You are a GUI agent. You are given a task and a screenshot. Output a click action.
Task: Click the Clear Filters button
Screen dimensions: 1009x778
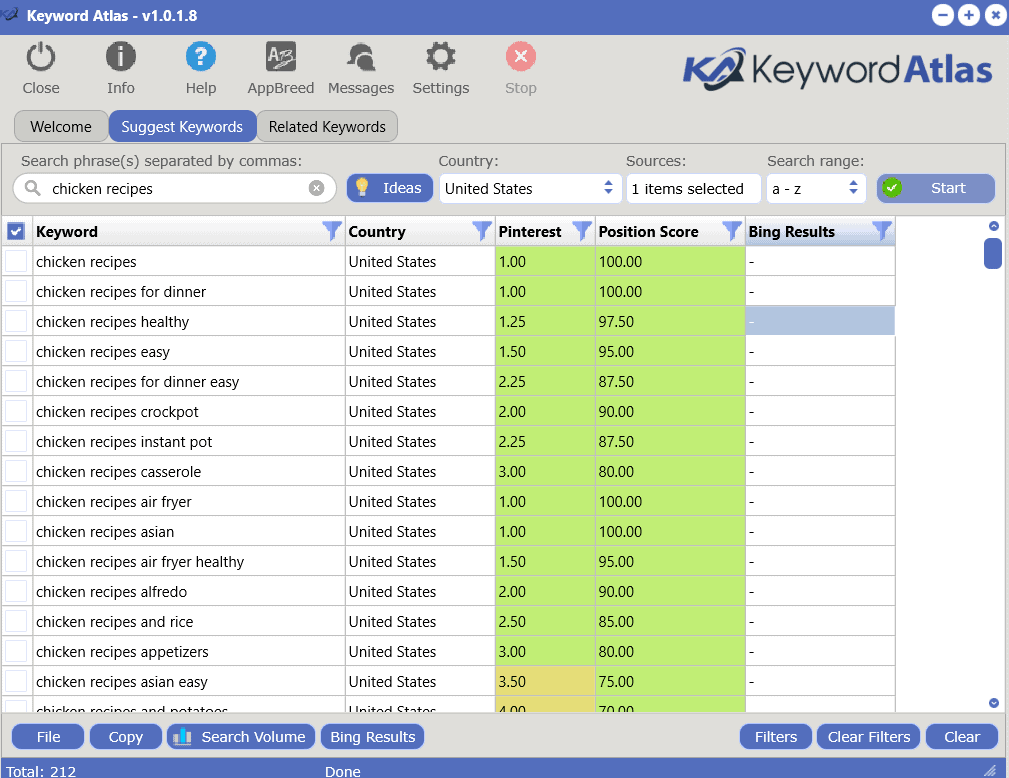(x=869, y=737)
